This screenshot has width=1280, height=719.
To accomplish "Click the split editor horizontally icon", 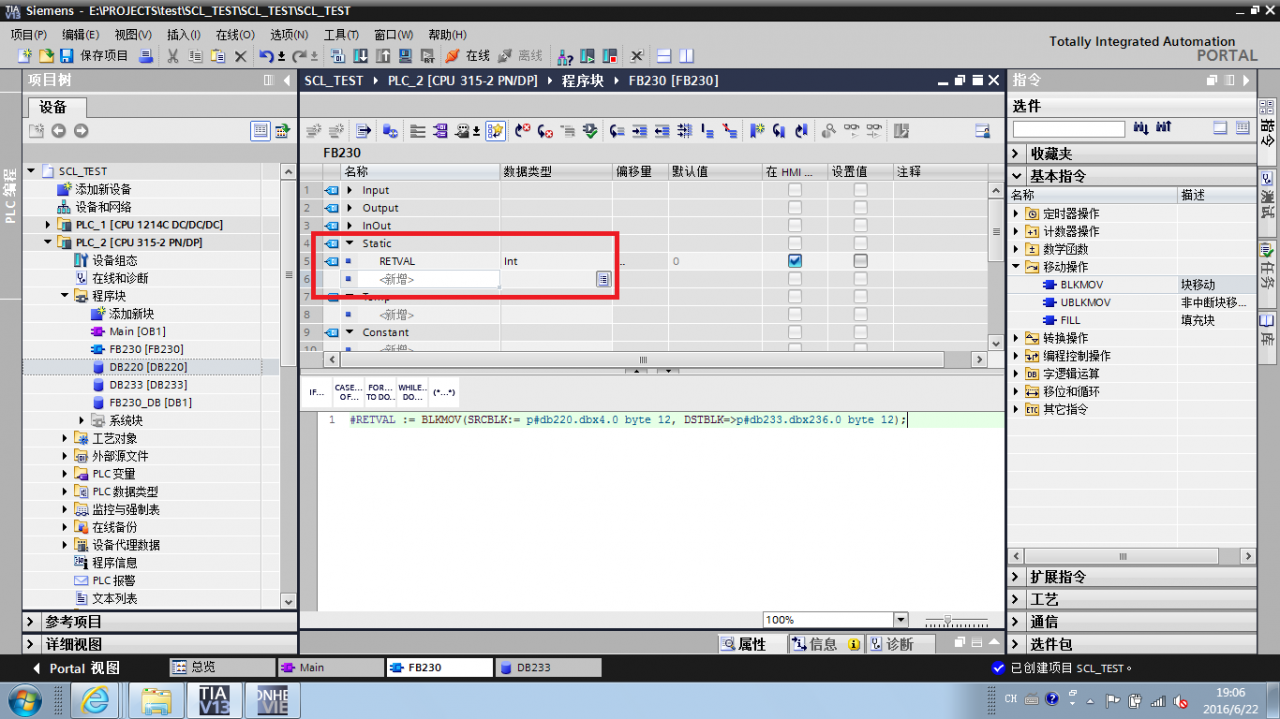I will [666, 56].
